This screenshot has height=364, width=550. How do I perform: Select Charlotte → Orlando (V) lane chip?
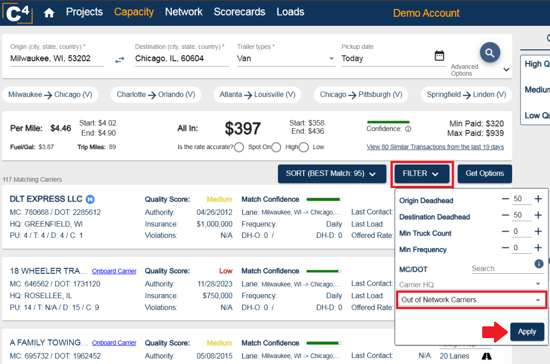156,95
